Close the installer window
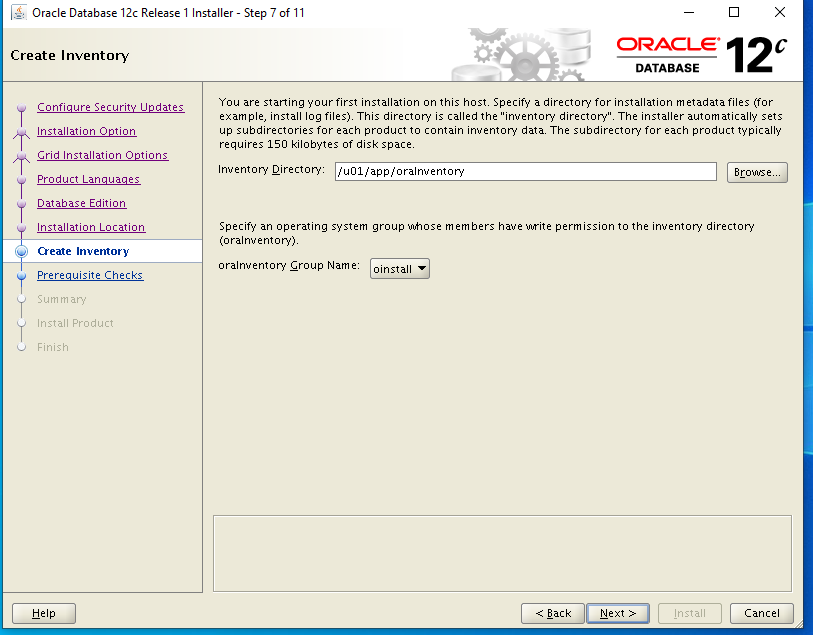The height and width of the screenshot is (635, 813). click(780, 12)
